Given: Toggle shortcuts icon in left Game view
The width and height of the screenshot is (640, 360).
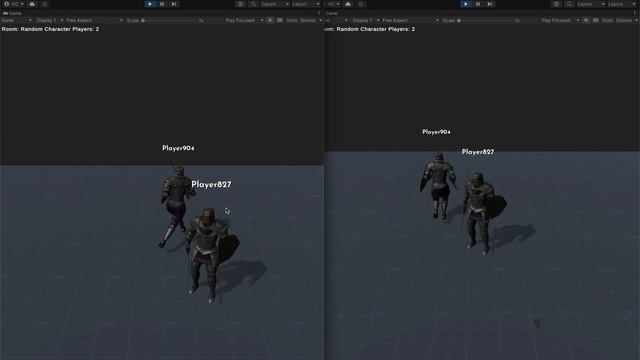Looking at the screenshot, I should click(x=280, y=20).
